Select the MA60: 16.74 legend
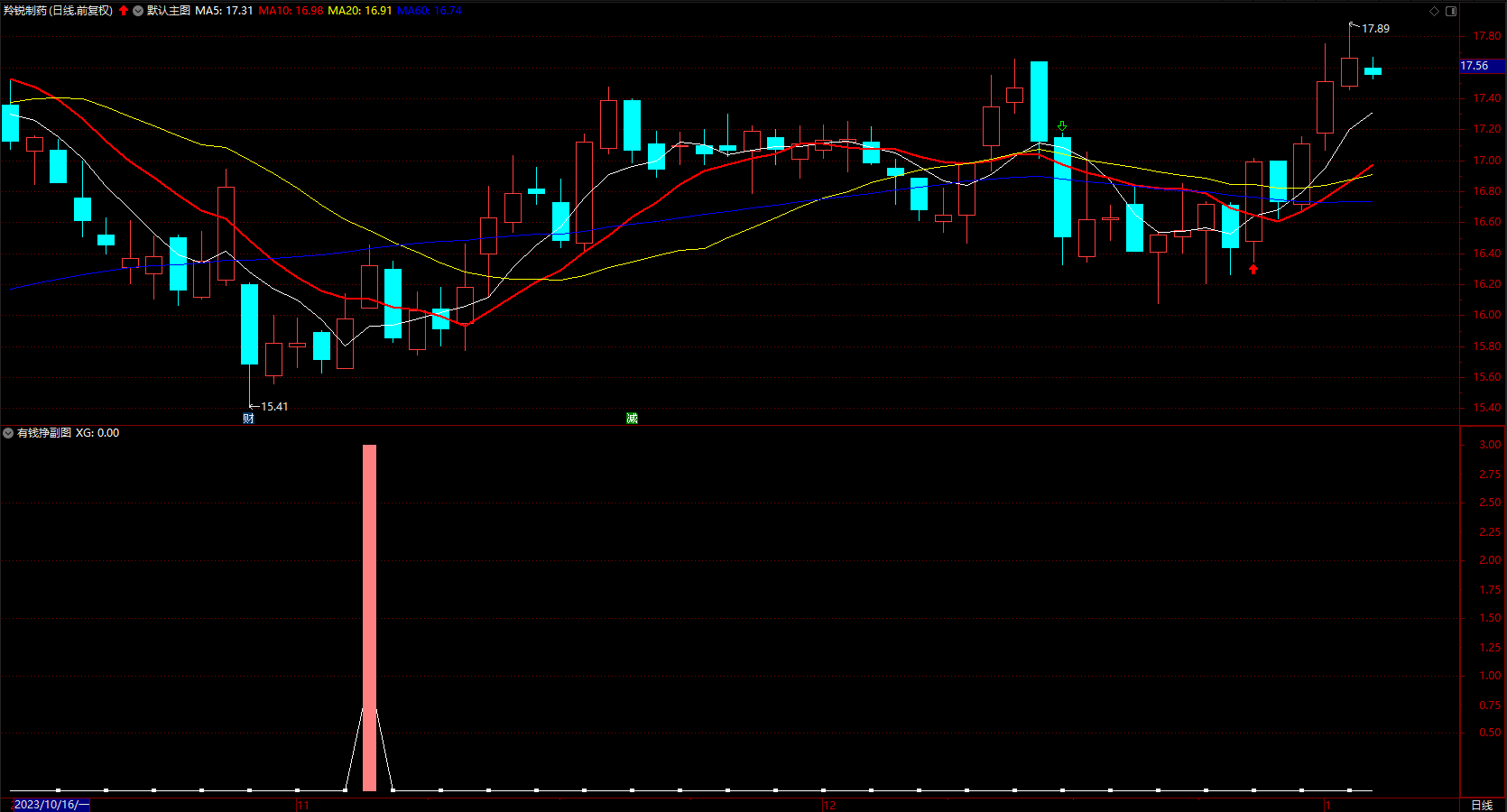Screen dimensions: 1507x812 (x=430, y=11)
